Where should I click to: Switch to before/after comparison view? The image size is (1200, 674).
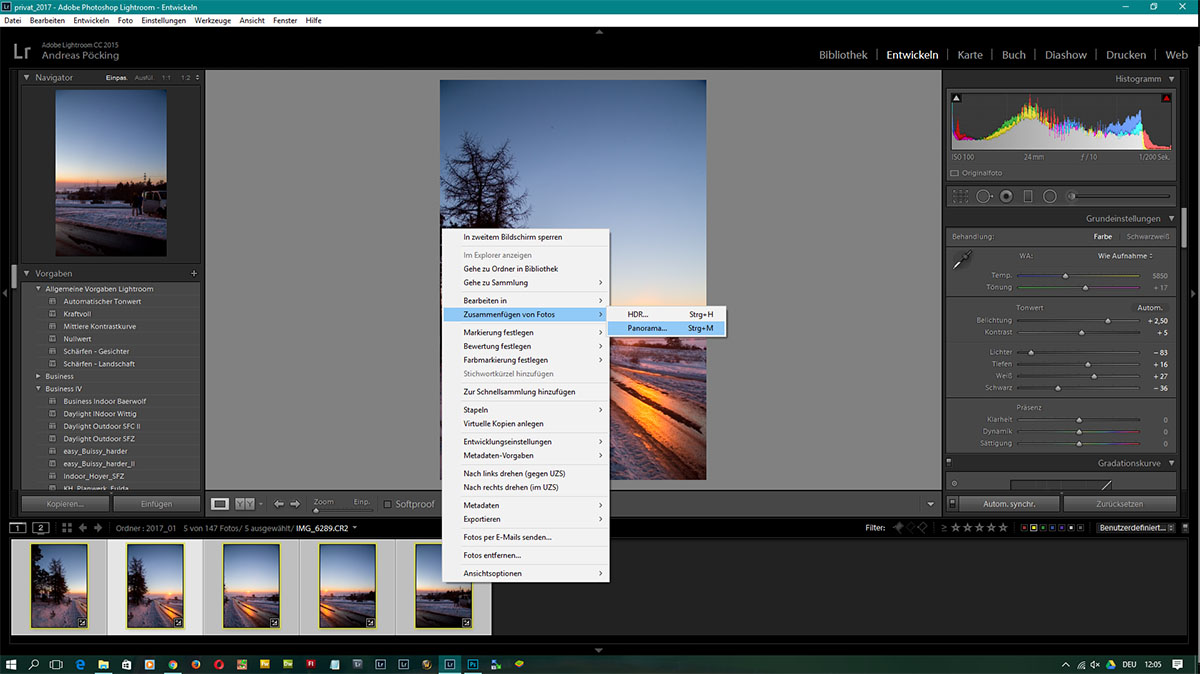[x=244, y=504]
